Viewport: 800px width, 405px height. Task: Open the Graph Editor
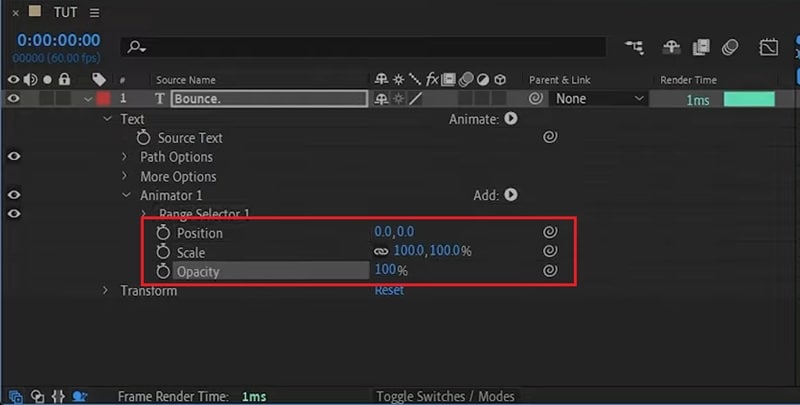[x=768, y=47]
